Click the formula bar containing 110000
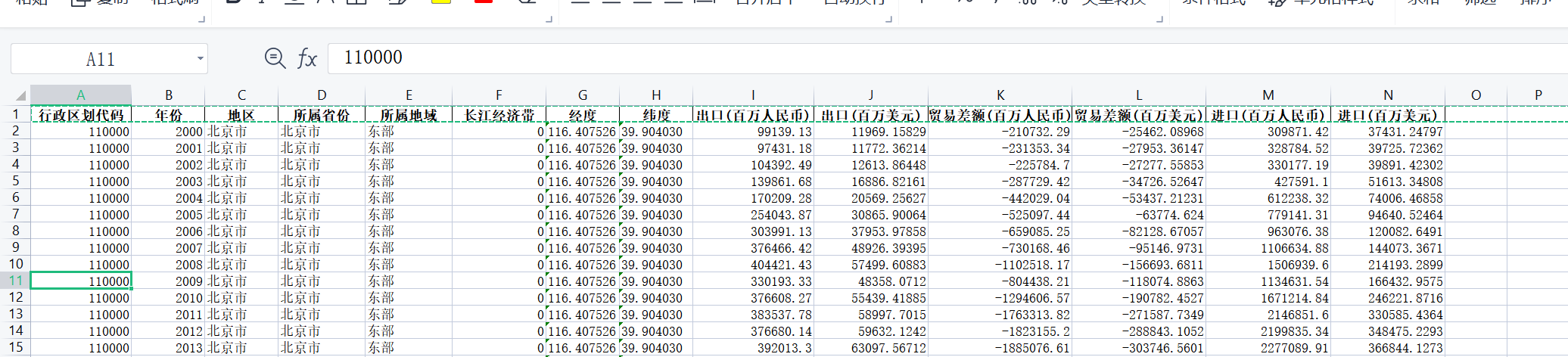 908,58
